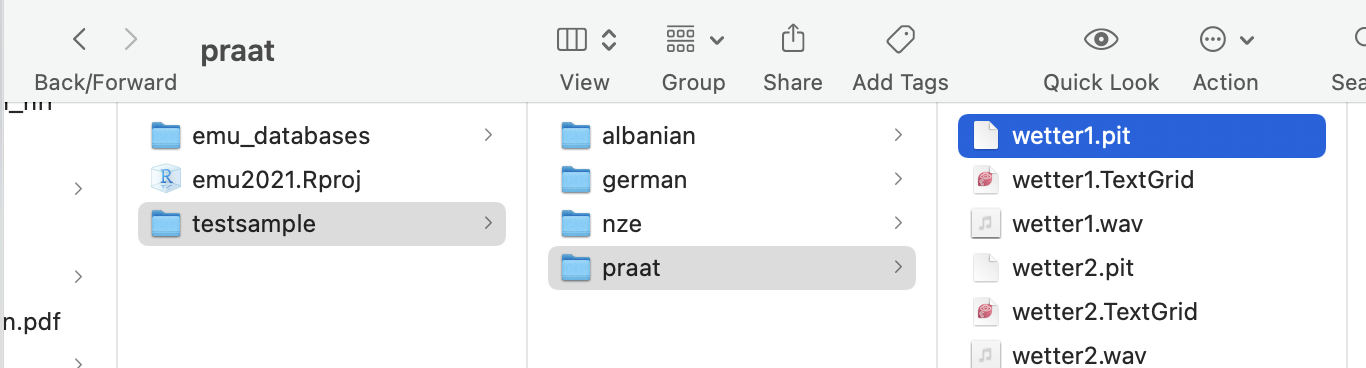
Task: Go back with the Back arrow
Action: 80,40
